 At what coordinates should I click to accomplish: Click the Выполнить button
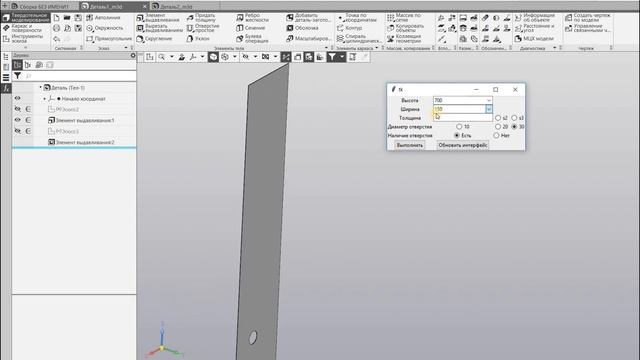(x=410, y=145)
